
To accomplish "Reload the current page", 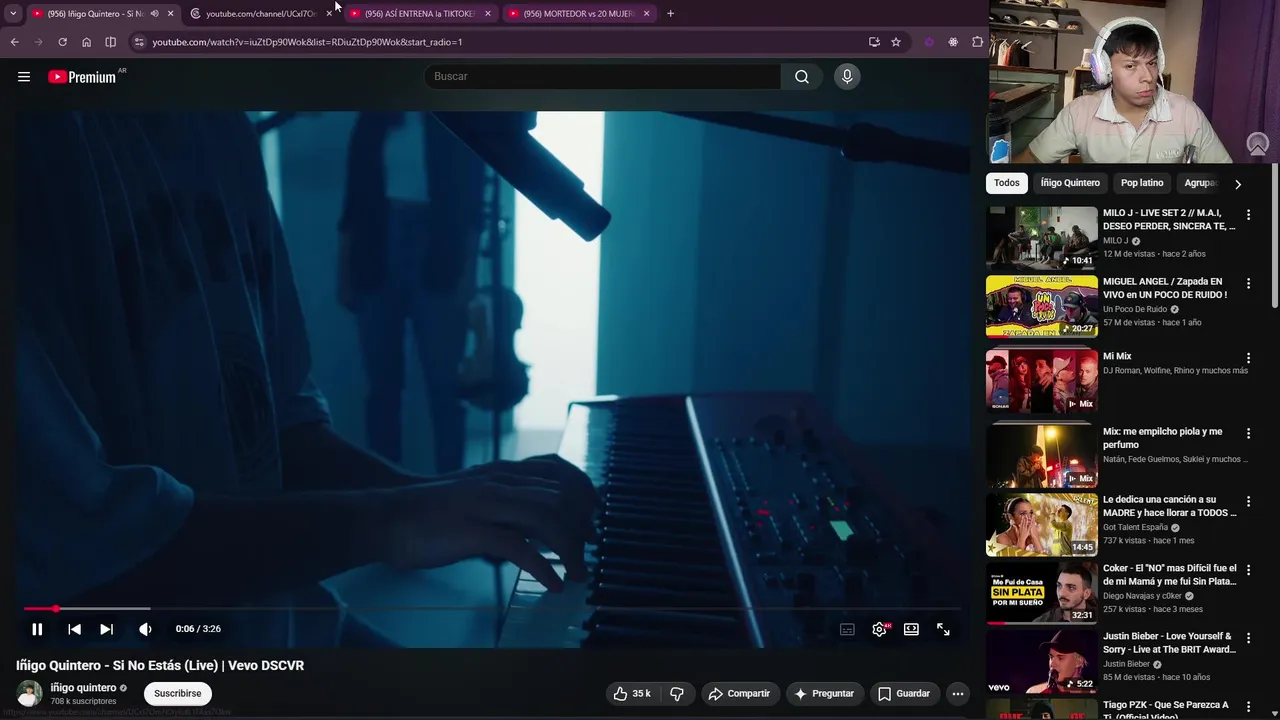I will [62, 42].
